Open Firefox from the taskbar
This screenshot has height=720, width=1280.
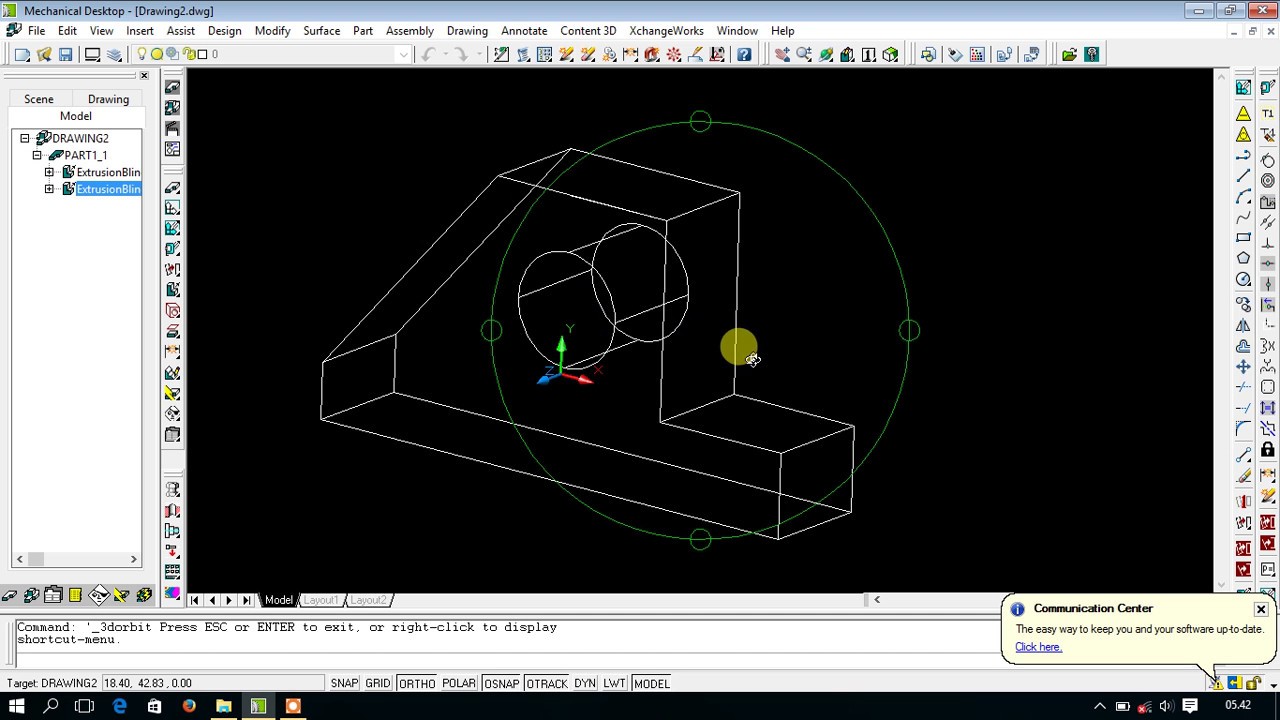[x=189, y=706]
